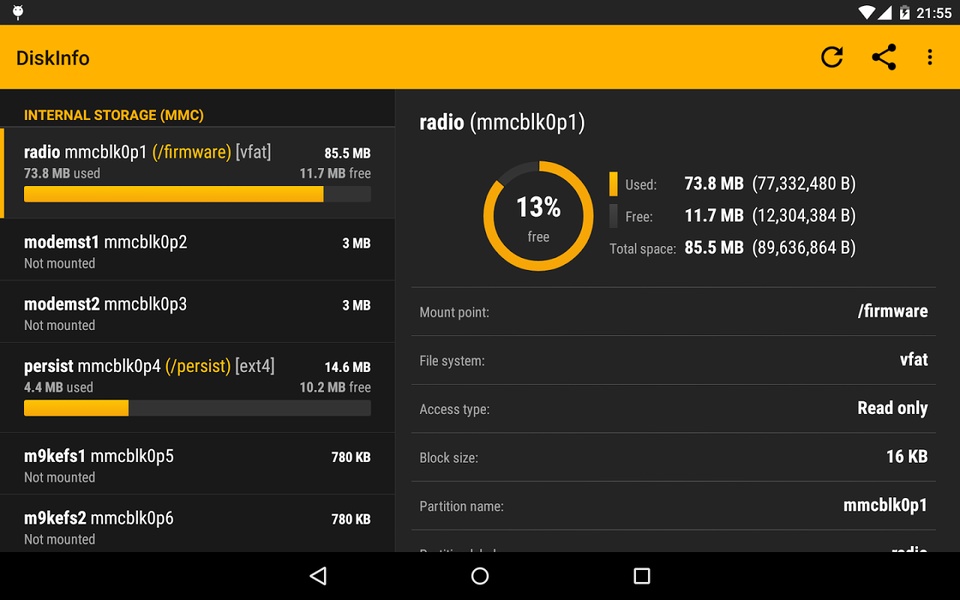The image size is (960, 600).
Task: Select the m9kefs1 mmcblk0p5 partition
Action: (x=197, y=464)
